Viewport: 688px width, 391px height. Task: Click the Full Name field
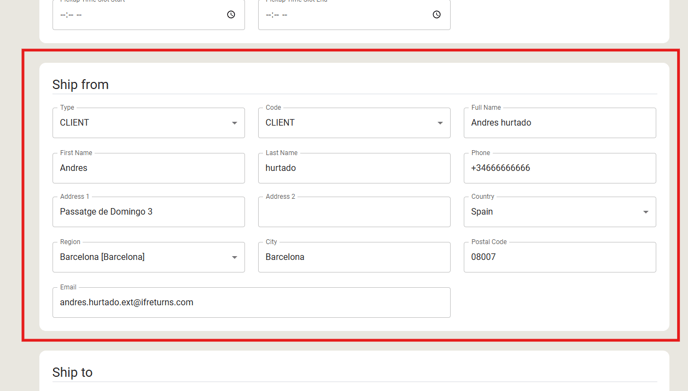pos(560,123)
